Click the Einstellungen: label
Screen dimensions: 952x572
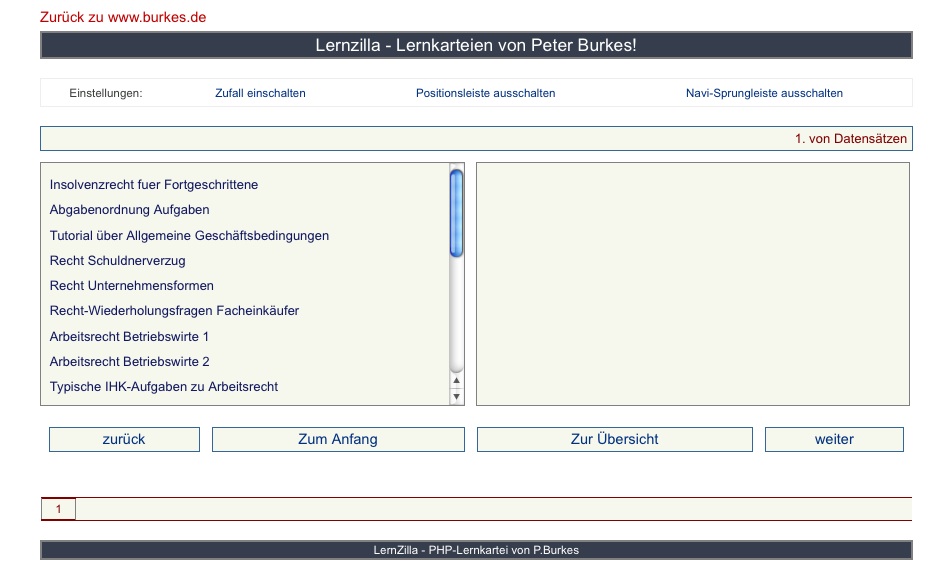[x=106, y=93]
